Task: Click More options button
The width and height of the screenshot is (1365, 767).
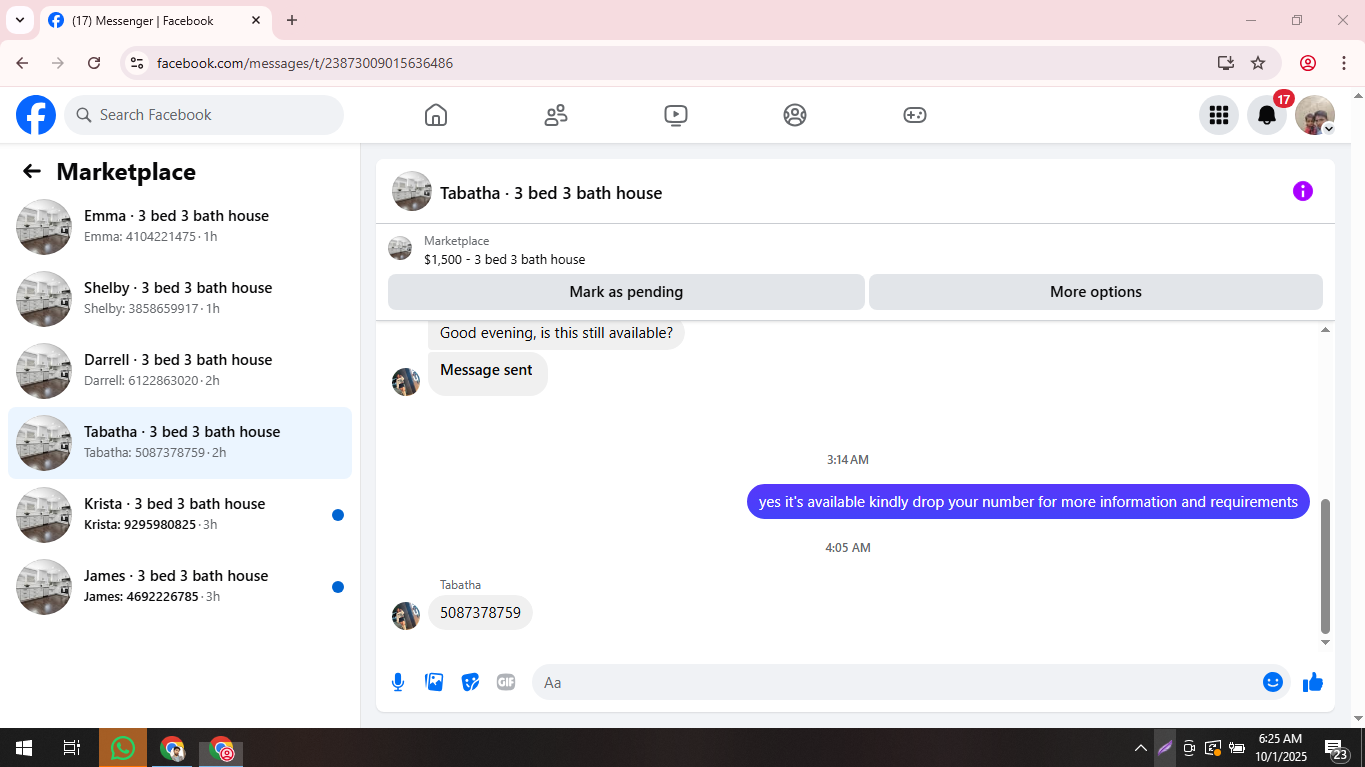Action: (x=1096, y=292)
